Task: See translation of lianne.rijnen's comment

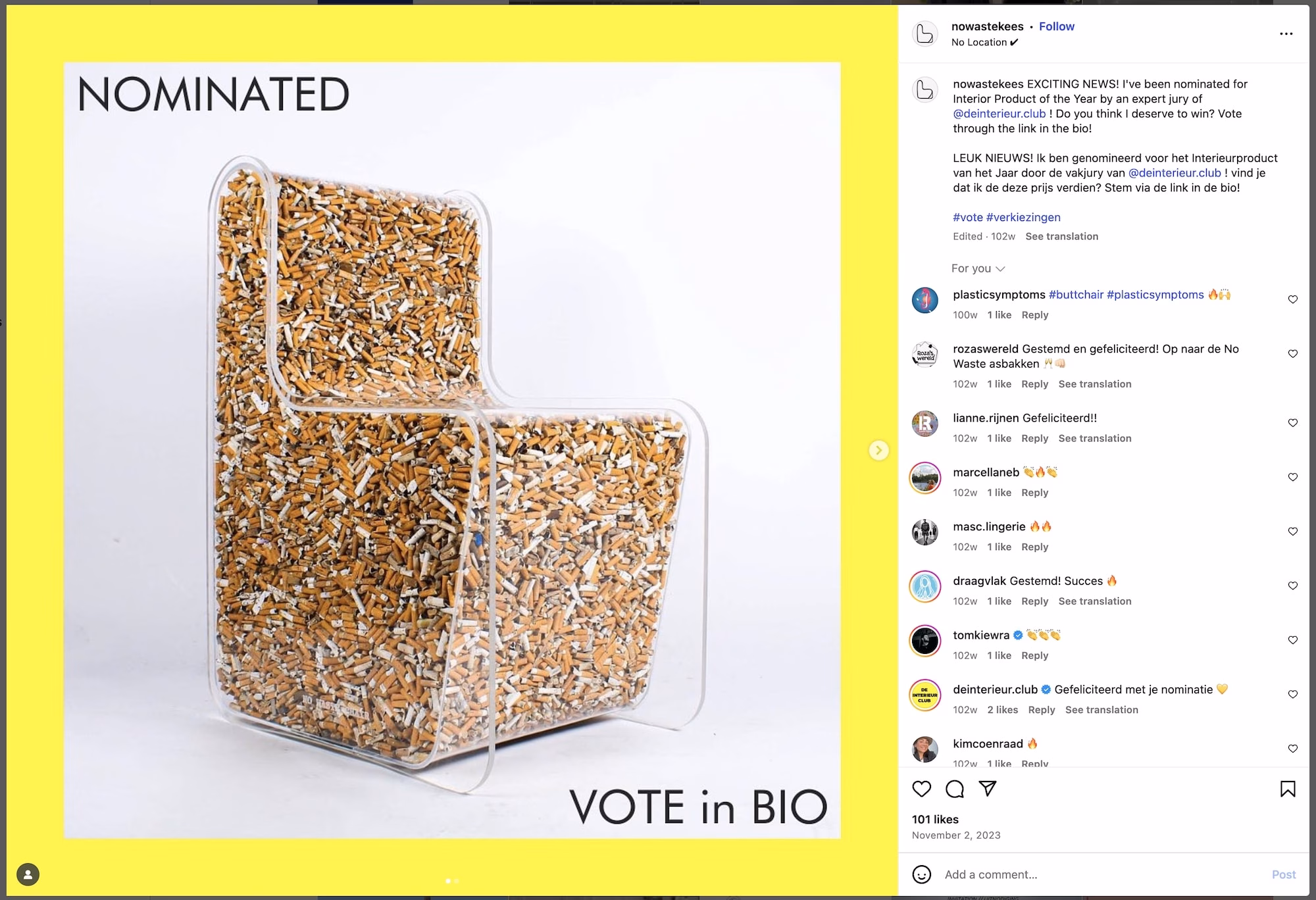Action: pos(1094,438)
